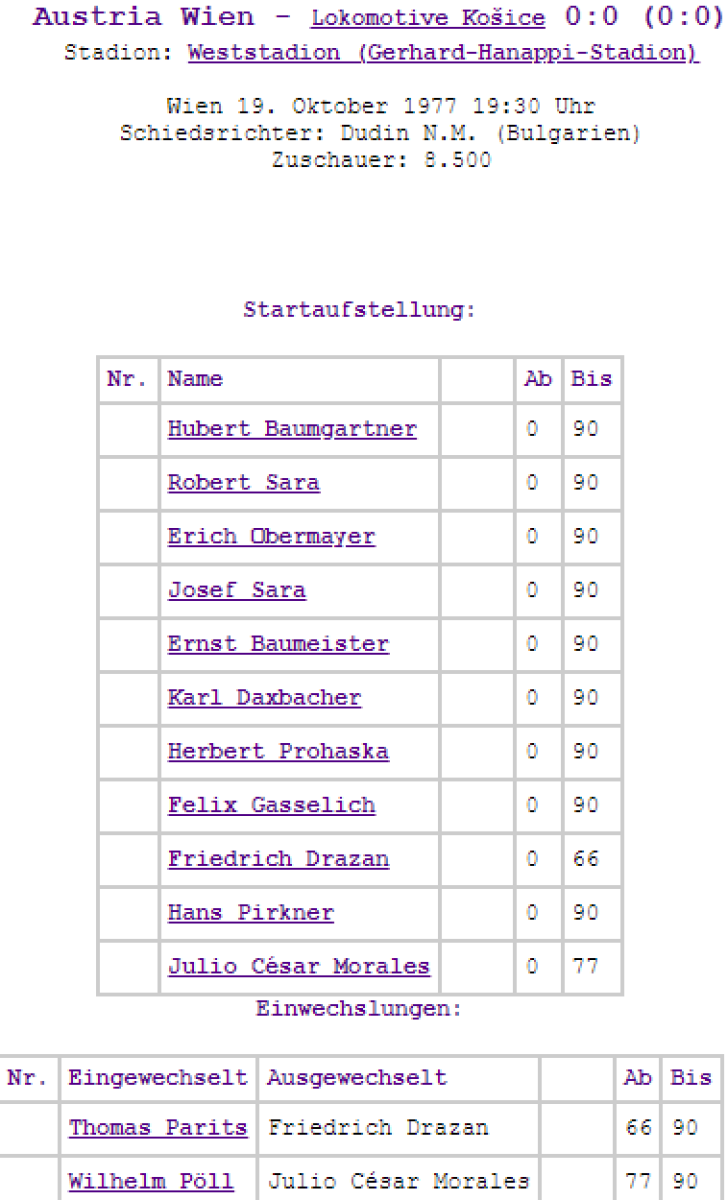
Task: Open the Hans Pirkner link
Action: 250,913
